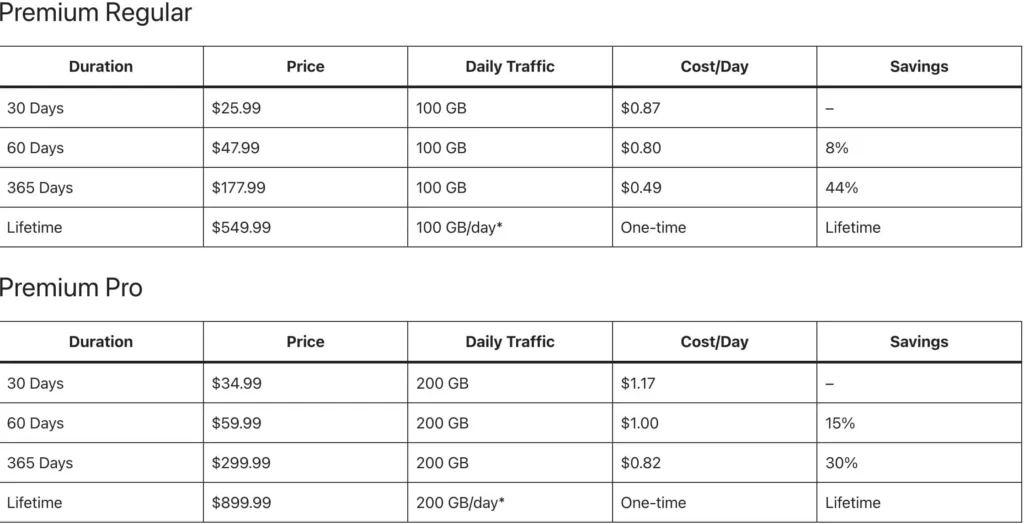Click the Premium Pro heading

[x=72, y=289]
